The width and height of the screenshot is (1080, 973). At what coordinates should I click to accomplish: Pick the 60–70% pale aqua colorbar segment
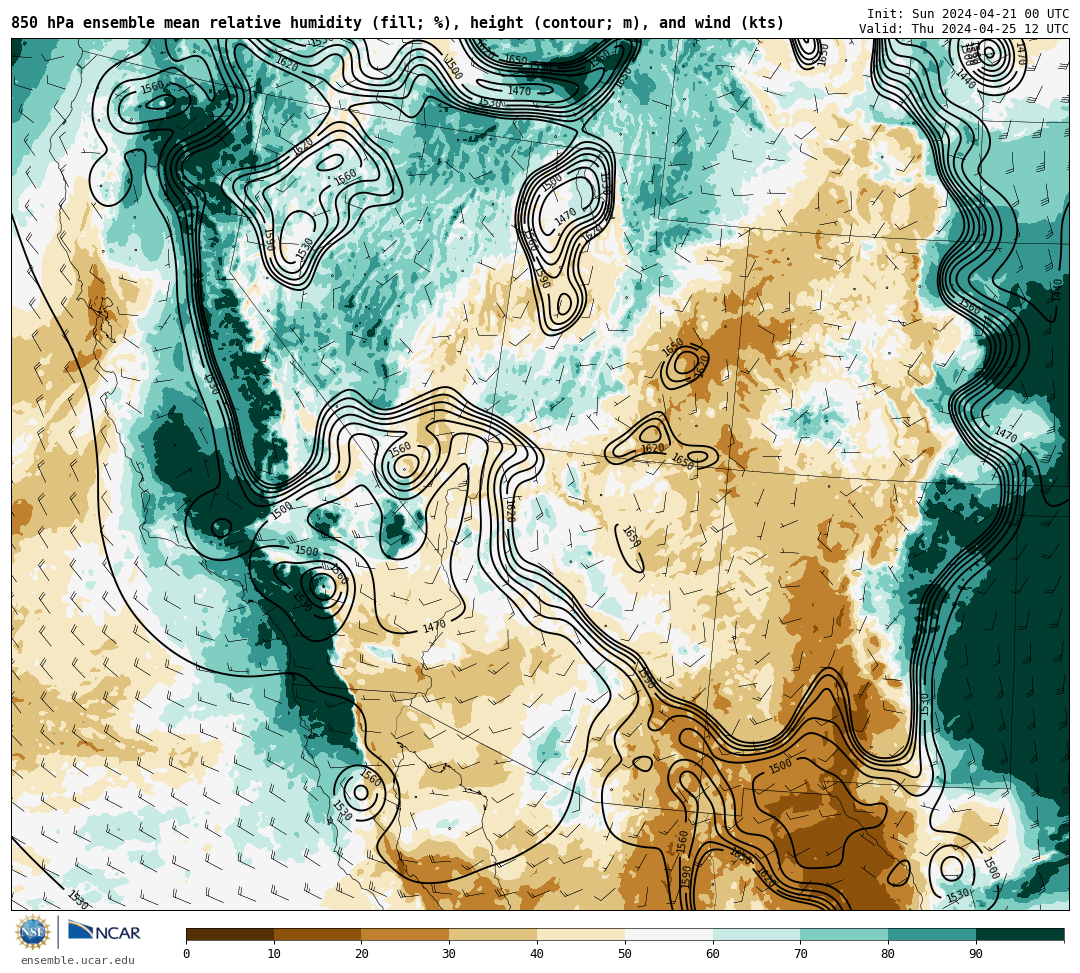point(756,934)
